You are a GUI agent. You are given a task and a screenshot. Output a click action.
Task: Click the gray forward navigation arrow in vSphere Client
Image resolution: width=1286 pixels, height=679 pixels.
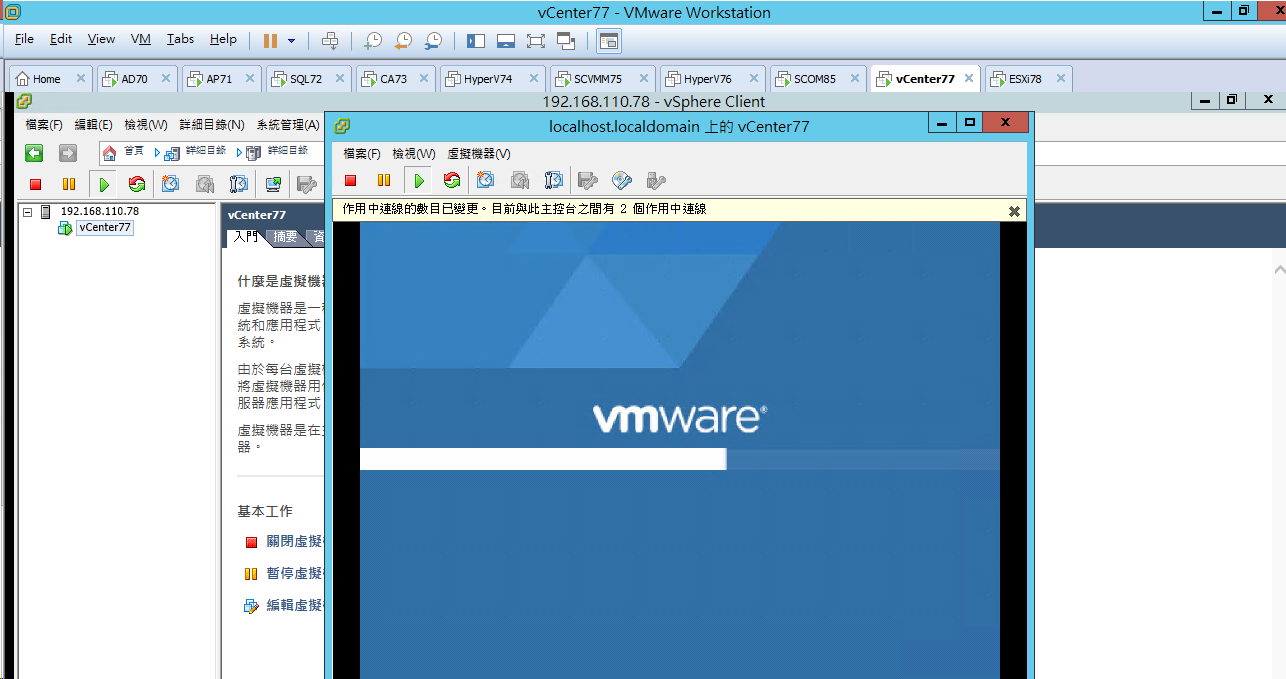68,153
